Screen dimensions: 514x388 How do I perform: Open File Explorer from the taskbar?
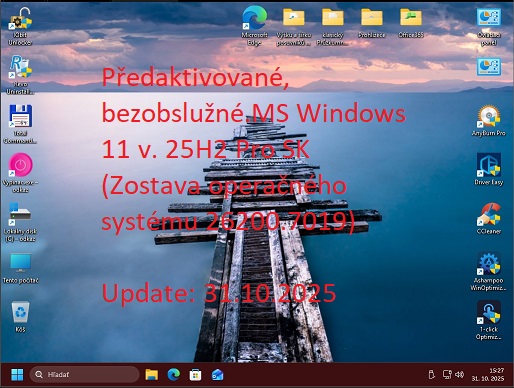click(151, 375)
